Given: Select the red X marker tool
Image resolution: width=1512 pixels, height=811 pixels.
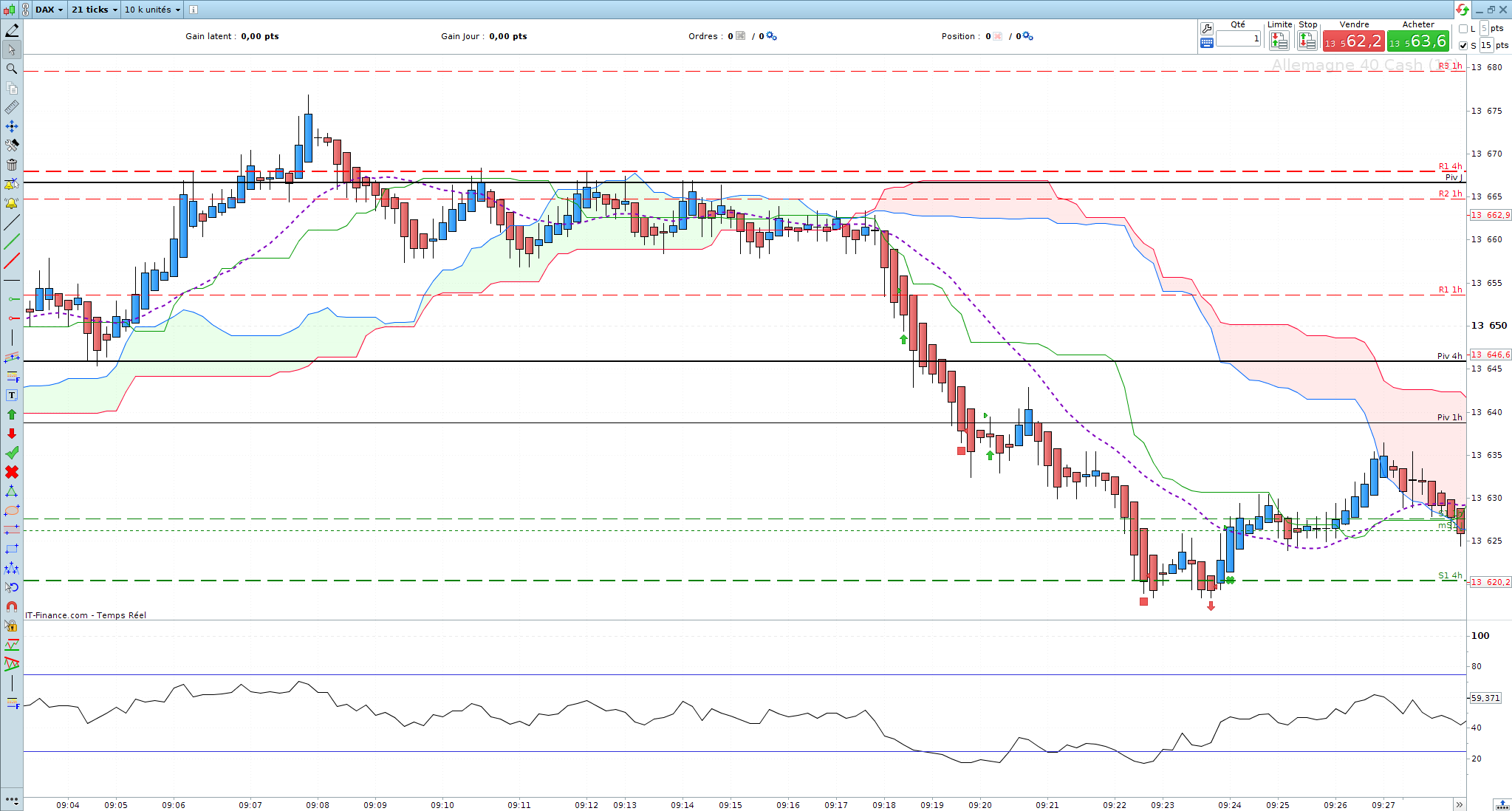Looking at the screenshot, I should point(11,472).
